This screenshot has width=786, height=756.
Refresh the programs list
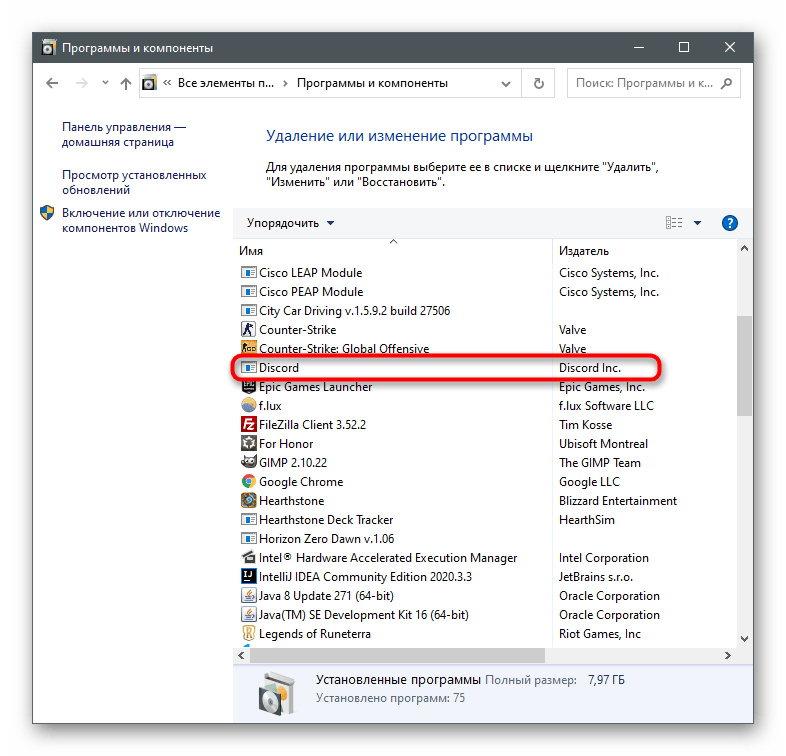coord(538,83)
